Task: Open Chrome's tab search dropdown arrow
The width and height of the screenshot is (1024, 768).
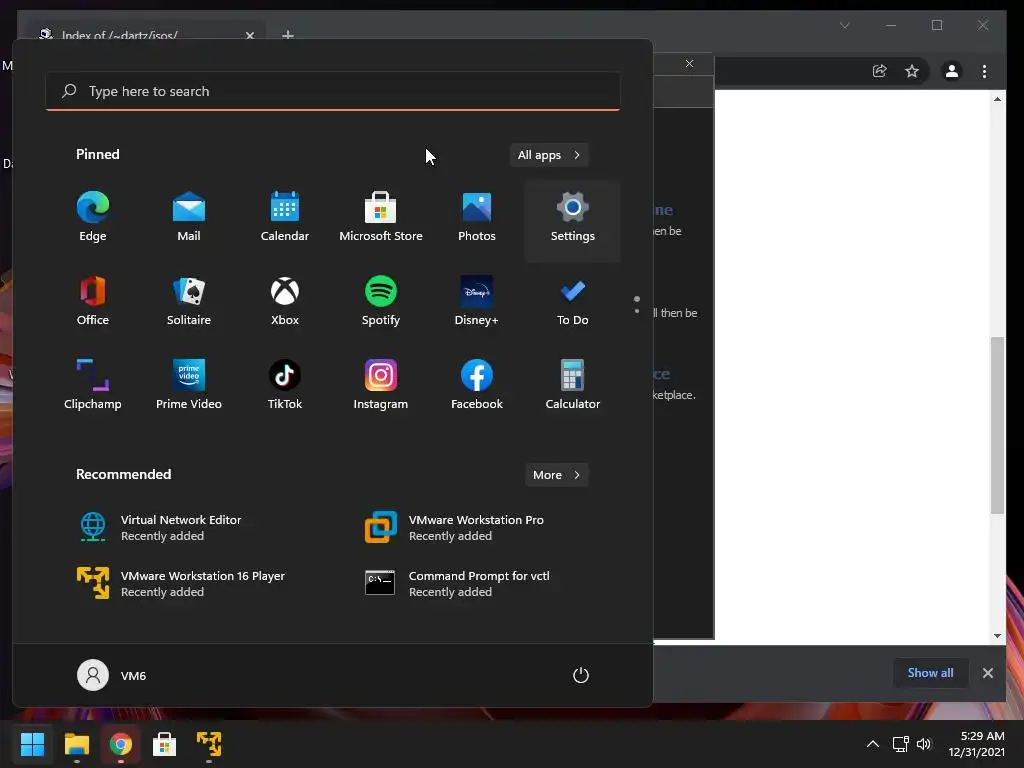Action: click(x=844, y=25)
